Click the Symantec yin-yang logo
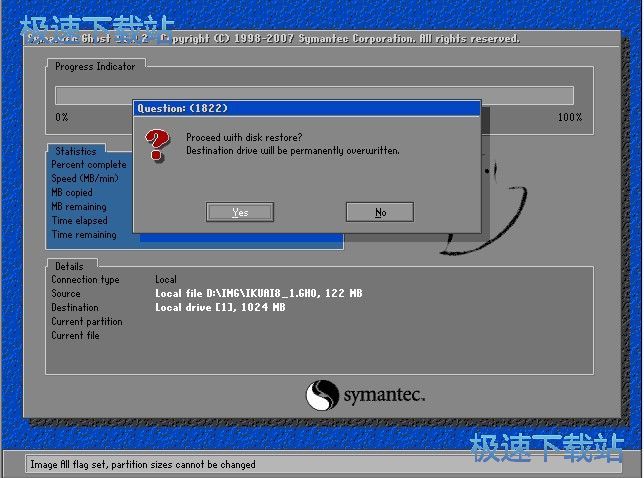The height and width of the screenshot is (478, 644). [x=322, y=395]
